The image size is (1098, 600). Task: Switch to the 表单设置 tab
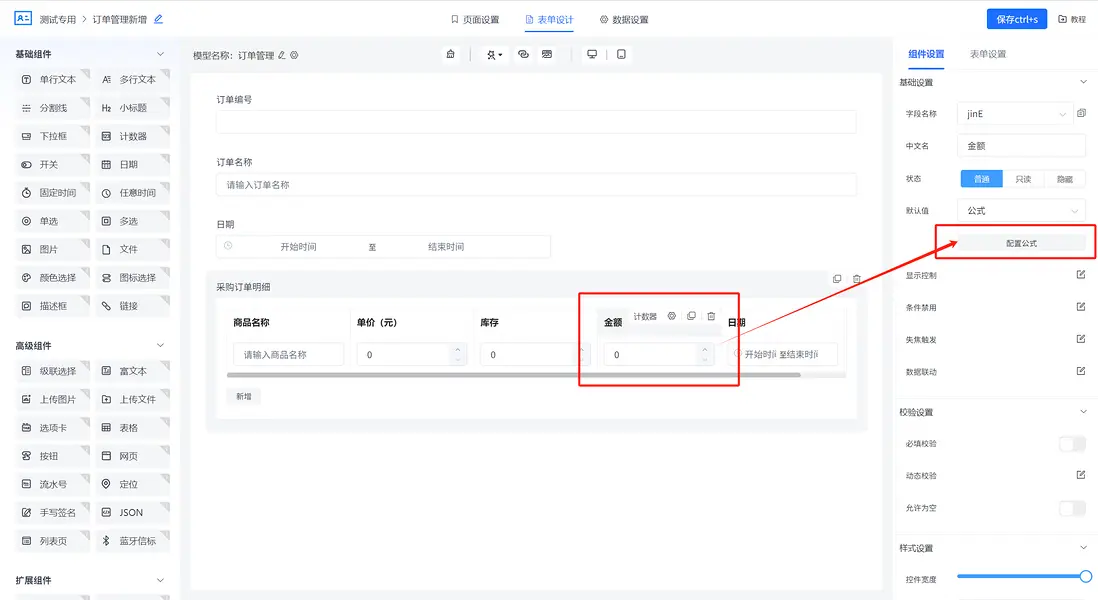[x=987, y=54]
